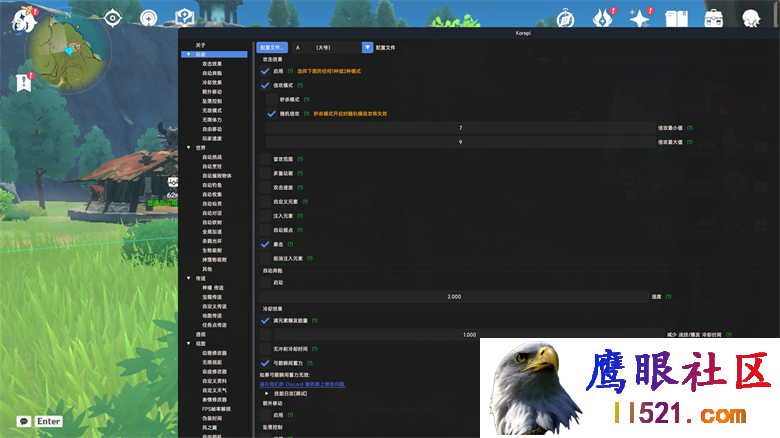The image size is (780, 438).
Task: Click the help marker beside 自定义元素
Action: click(x=305, y=202)
